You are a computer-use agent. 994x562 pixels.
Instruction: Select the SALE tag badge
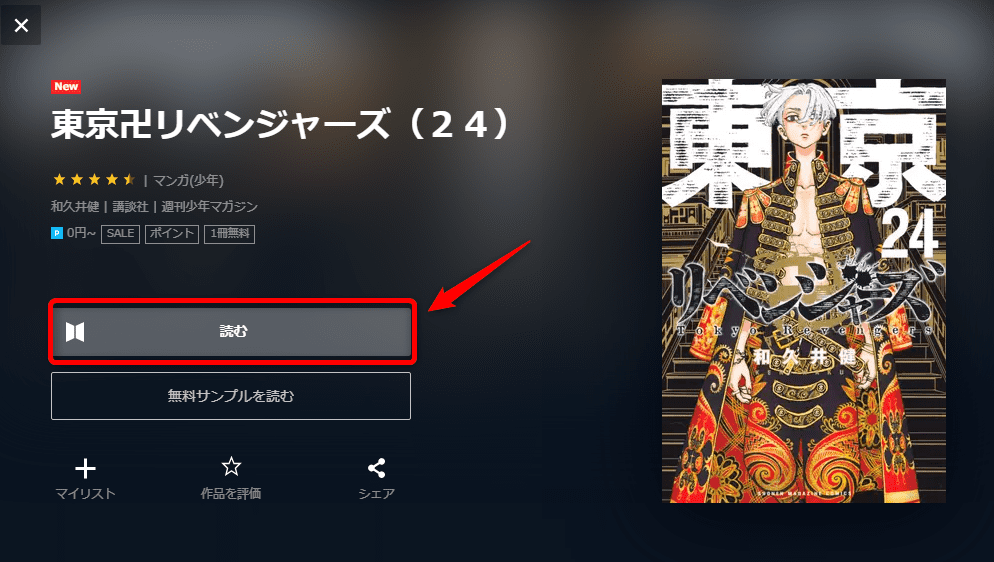tap(120, 234)
